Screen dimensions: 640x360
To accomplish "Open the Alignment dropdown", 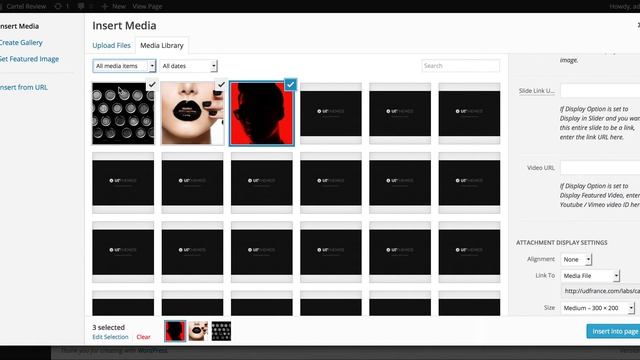I will pos(576,259).
